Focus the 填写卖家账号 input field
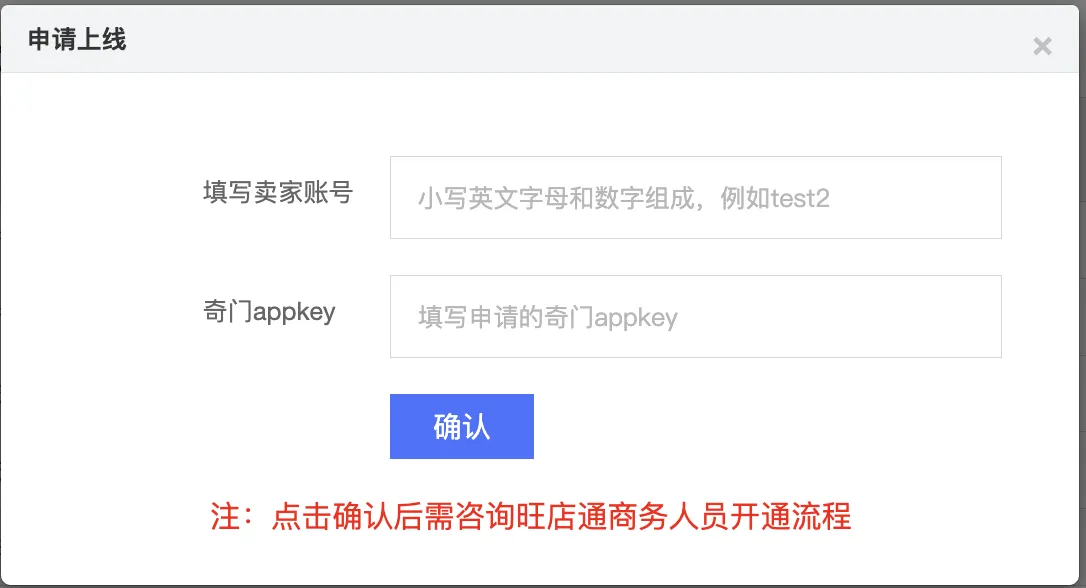This screenshot has height=588, width=1086. point(695,197)
